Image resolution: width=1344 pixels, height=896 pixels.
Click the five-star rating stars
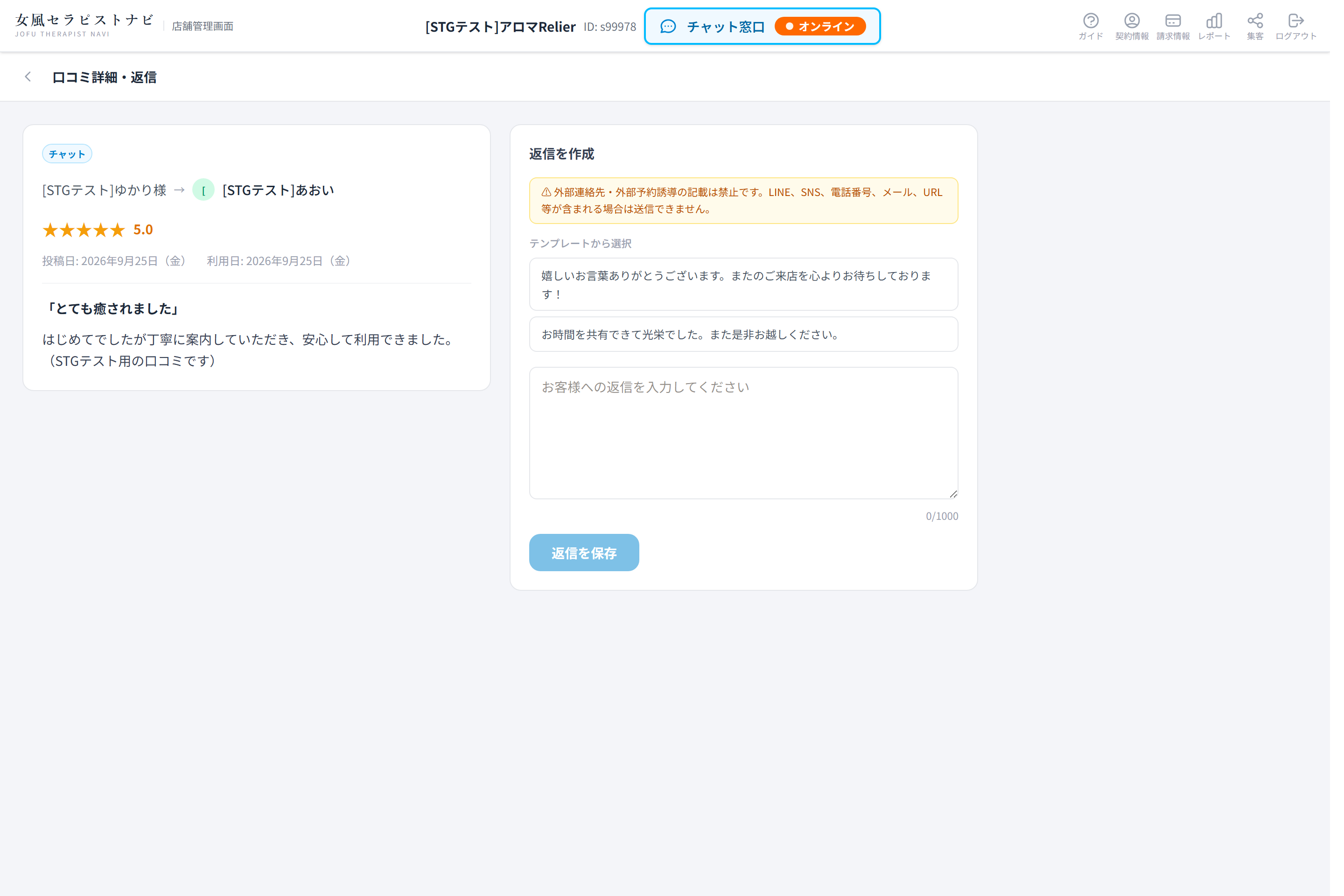coord(84,232)
